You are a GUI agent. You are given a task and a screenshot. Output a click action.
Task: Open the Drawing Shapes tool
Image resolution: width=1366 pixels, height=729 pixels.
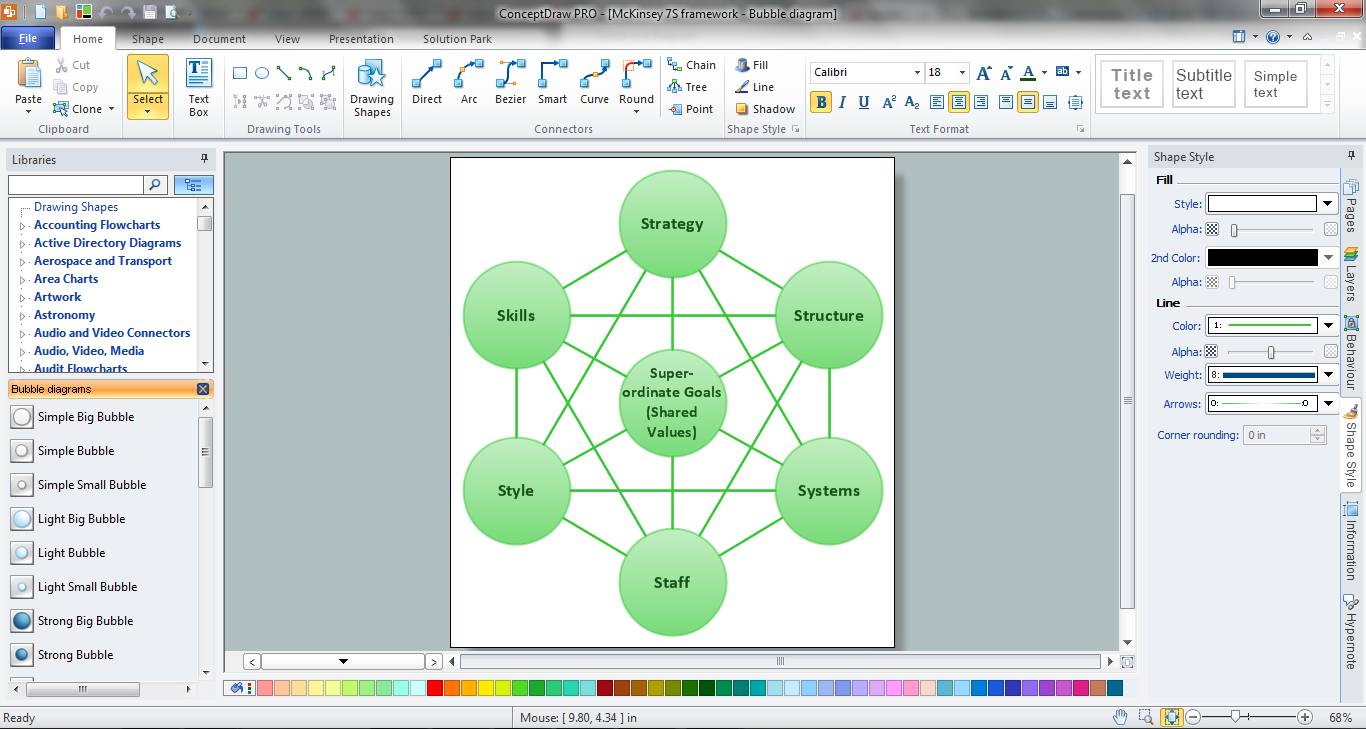(x=371, y=89)
